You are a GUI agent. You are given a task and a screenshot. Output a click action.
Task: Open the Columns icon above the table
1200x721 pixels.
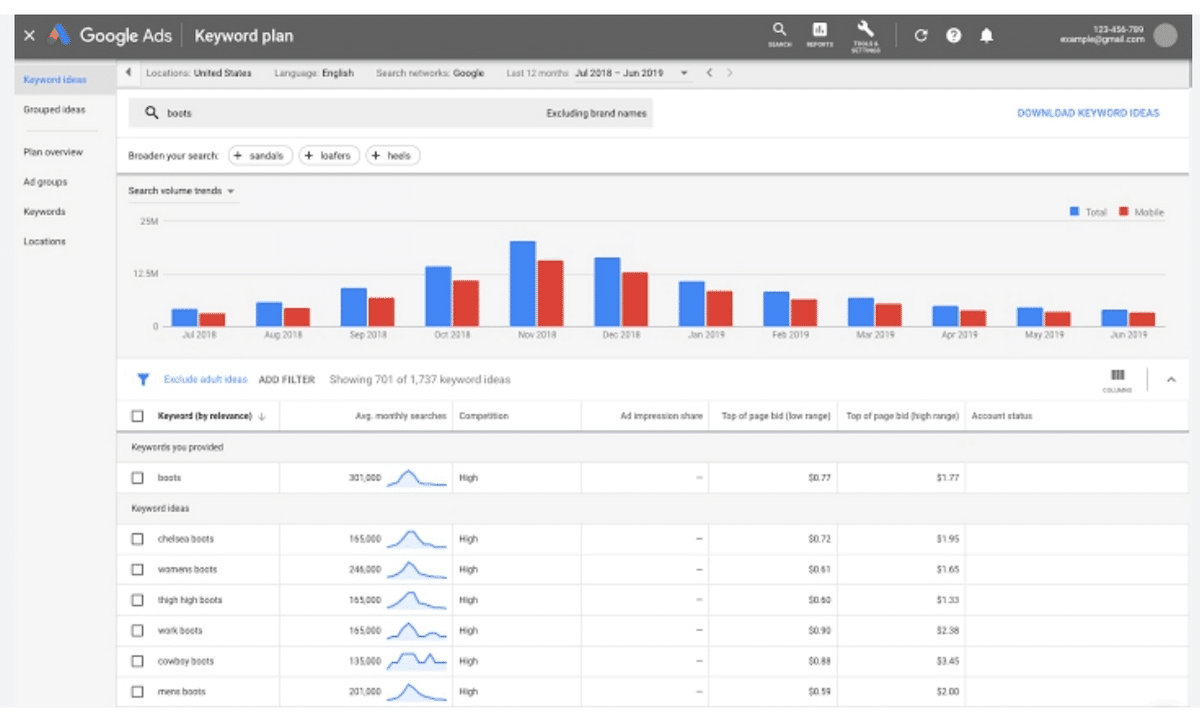(x=1116, y=376)
